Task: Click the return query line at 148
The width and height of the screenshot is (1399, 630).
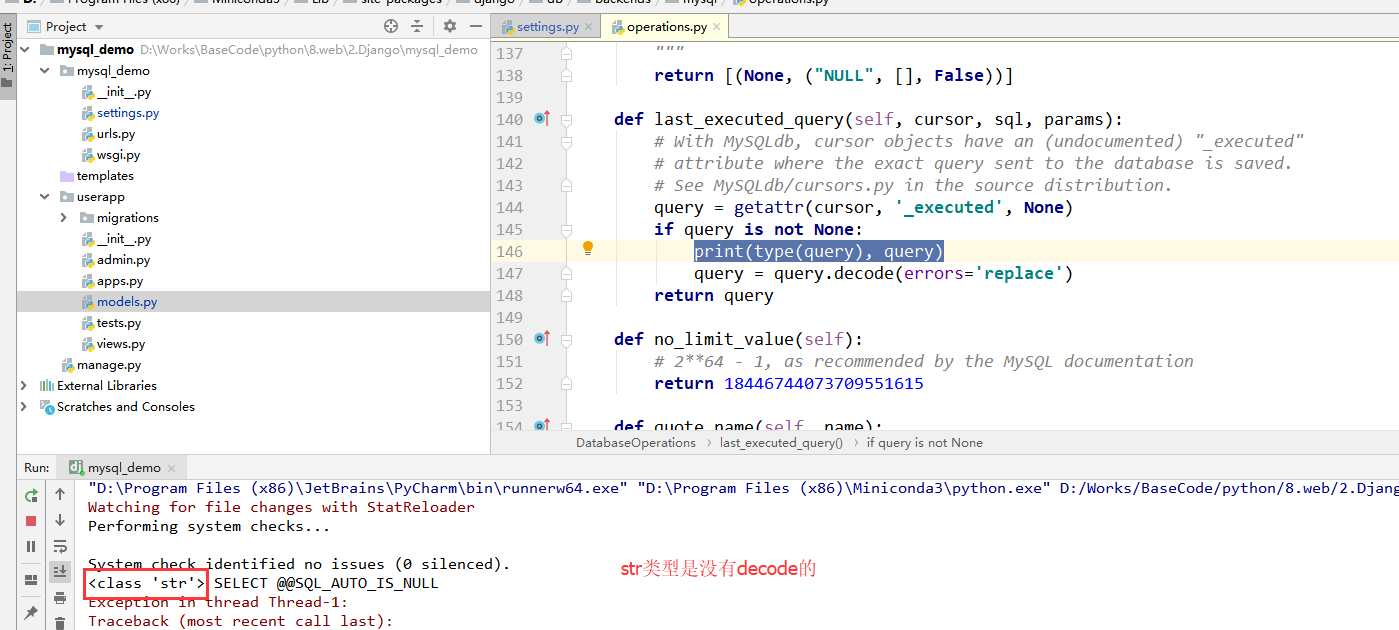Action: pyautogui.click(x=714, y=295)
